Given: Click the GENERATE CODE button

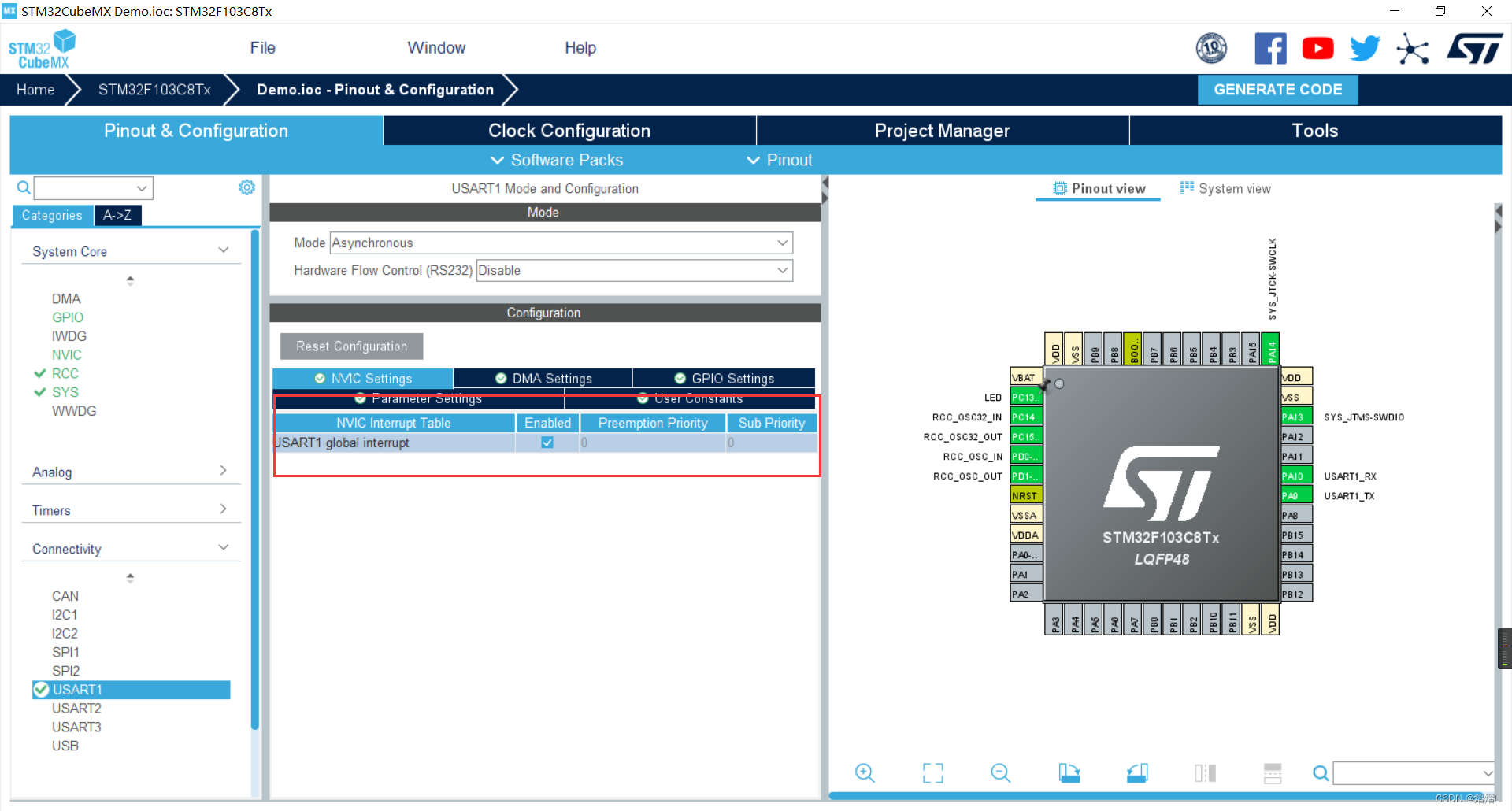Looking at the screenshot, I should pyautogui.click(x=1277, y=90).
